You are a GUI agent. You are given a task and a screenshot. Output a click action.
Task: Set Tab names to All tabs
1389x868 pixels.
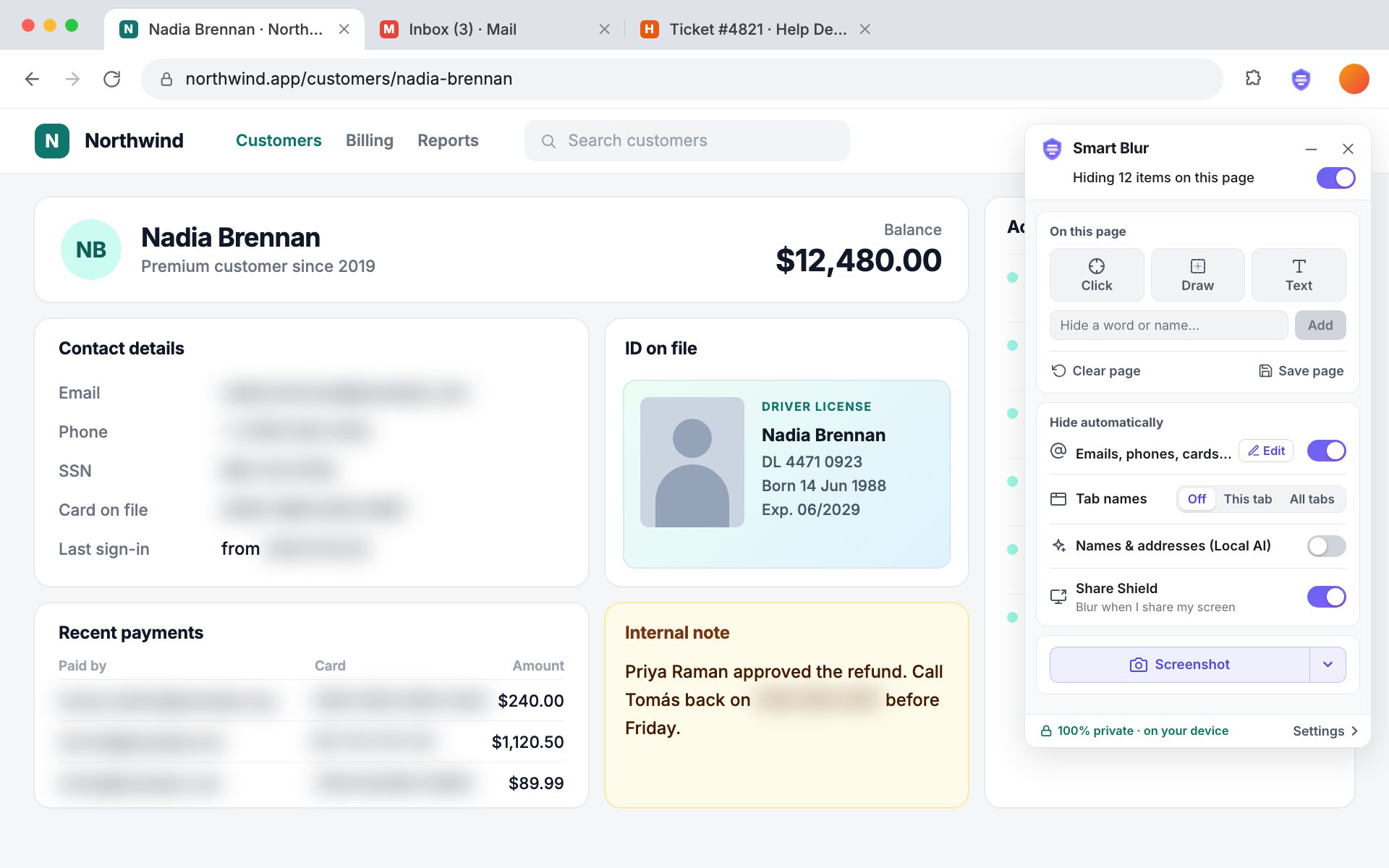1312,499
